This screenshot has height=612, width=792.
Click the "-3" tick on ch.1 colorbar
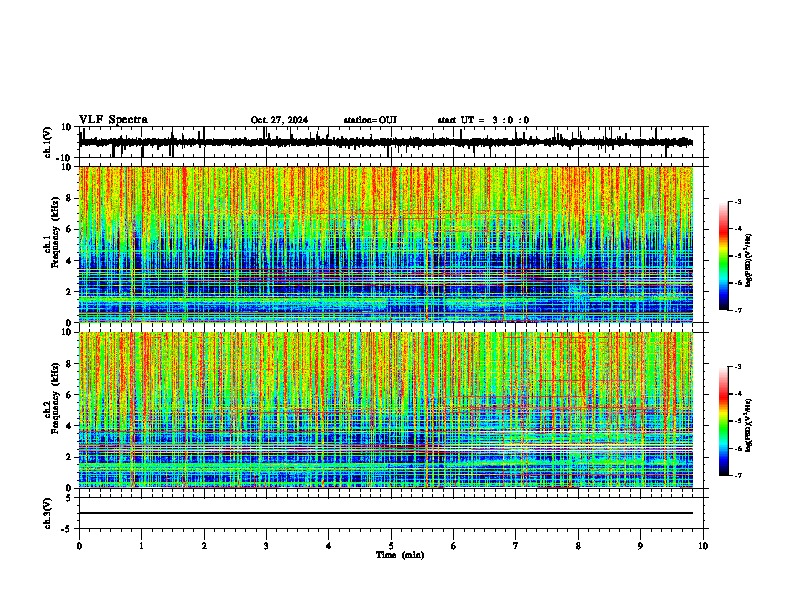point(737,201)
